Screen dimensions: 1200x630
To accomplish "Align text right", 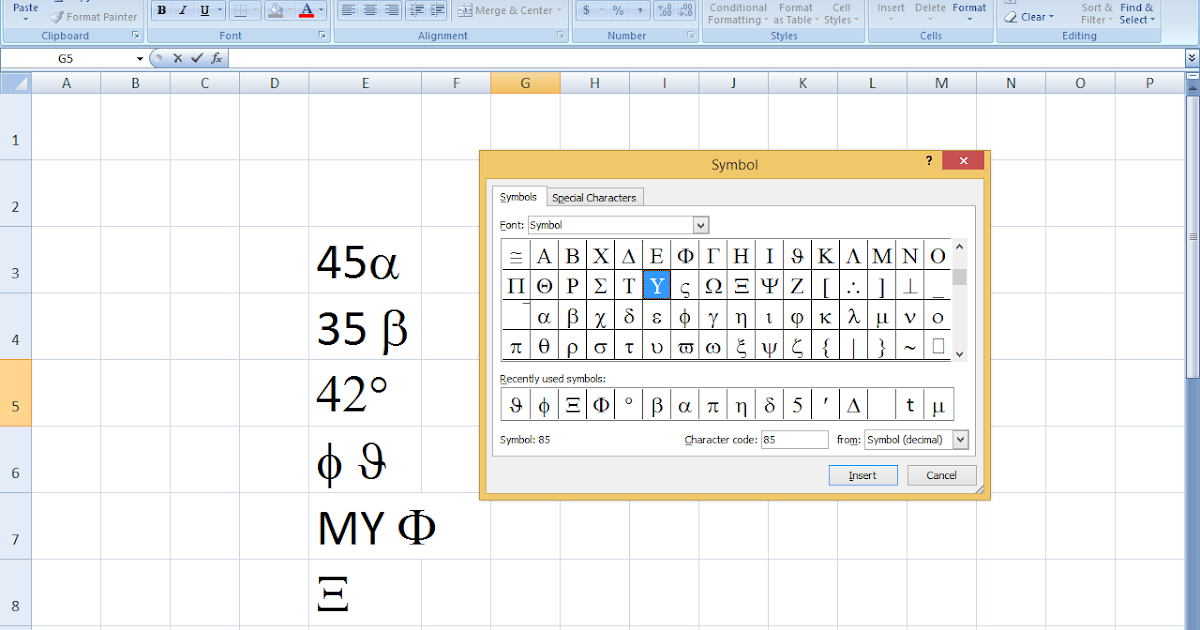I will point(391,11).
